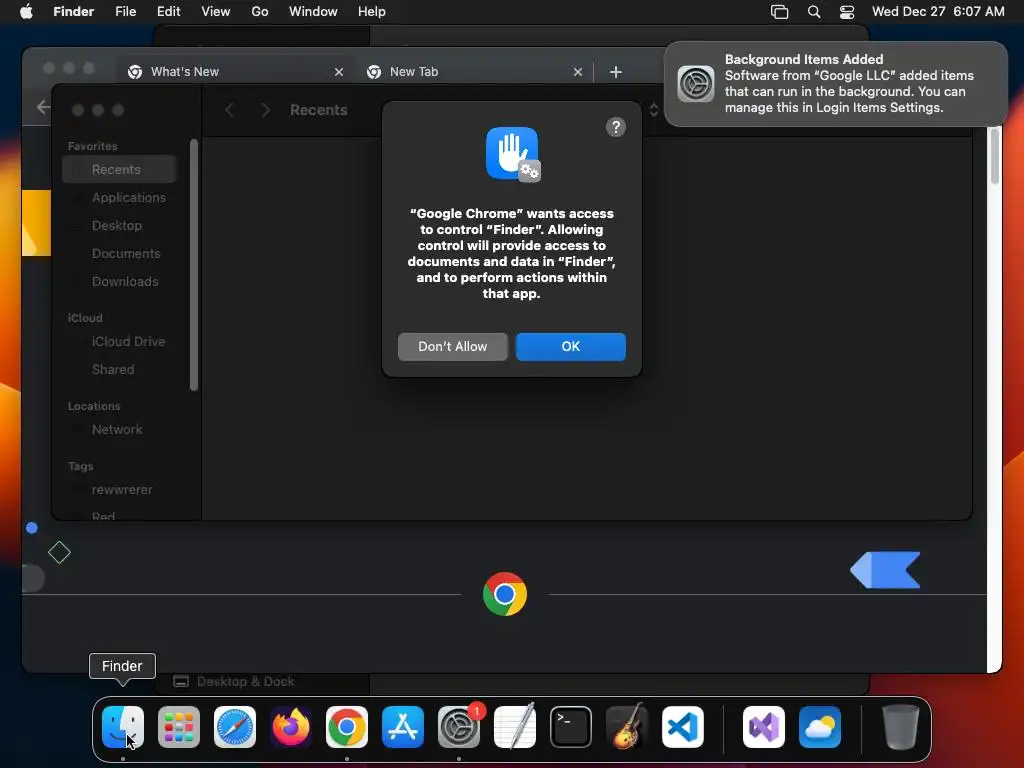Open a new Chrome tab with plus
Screen dimensions: 1024x768
pyautogui.click(x=616, y=72)
